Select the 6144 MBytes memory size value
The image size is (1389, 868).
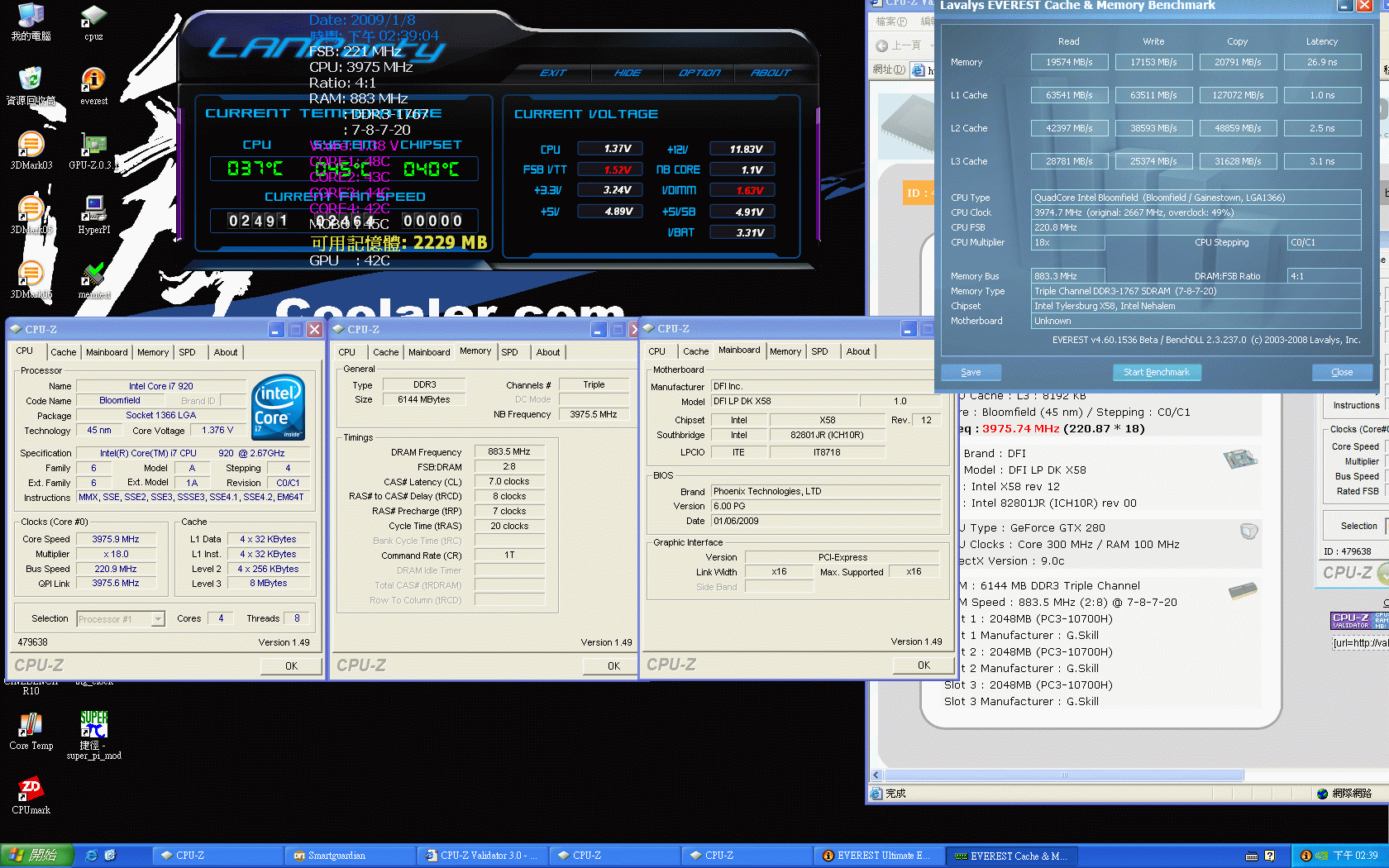click(424, 399)
